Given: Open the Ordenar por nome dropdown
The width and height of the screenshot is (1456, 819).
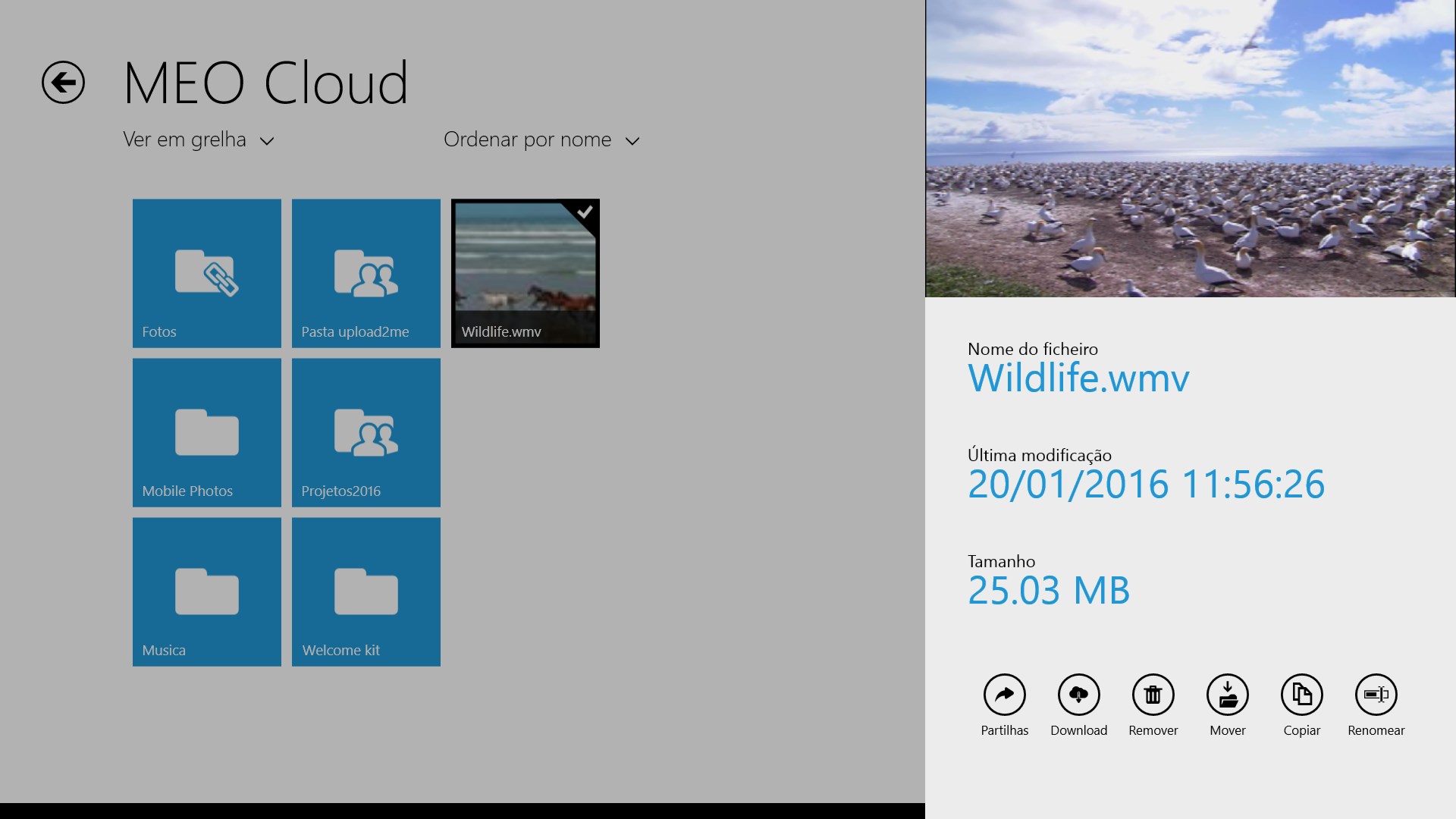Looking at the screenshot, I should 528,140.
